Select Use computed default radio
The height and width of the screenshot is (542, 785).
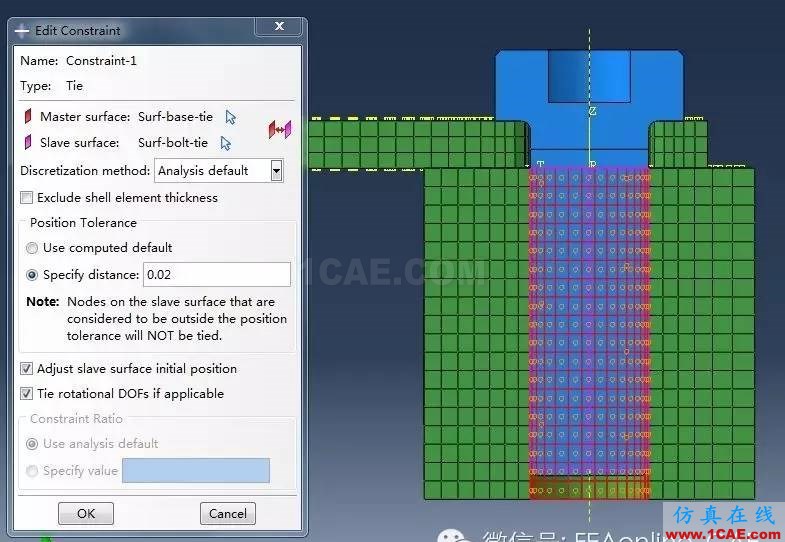[x=32, y=248]
